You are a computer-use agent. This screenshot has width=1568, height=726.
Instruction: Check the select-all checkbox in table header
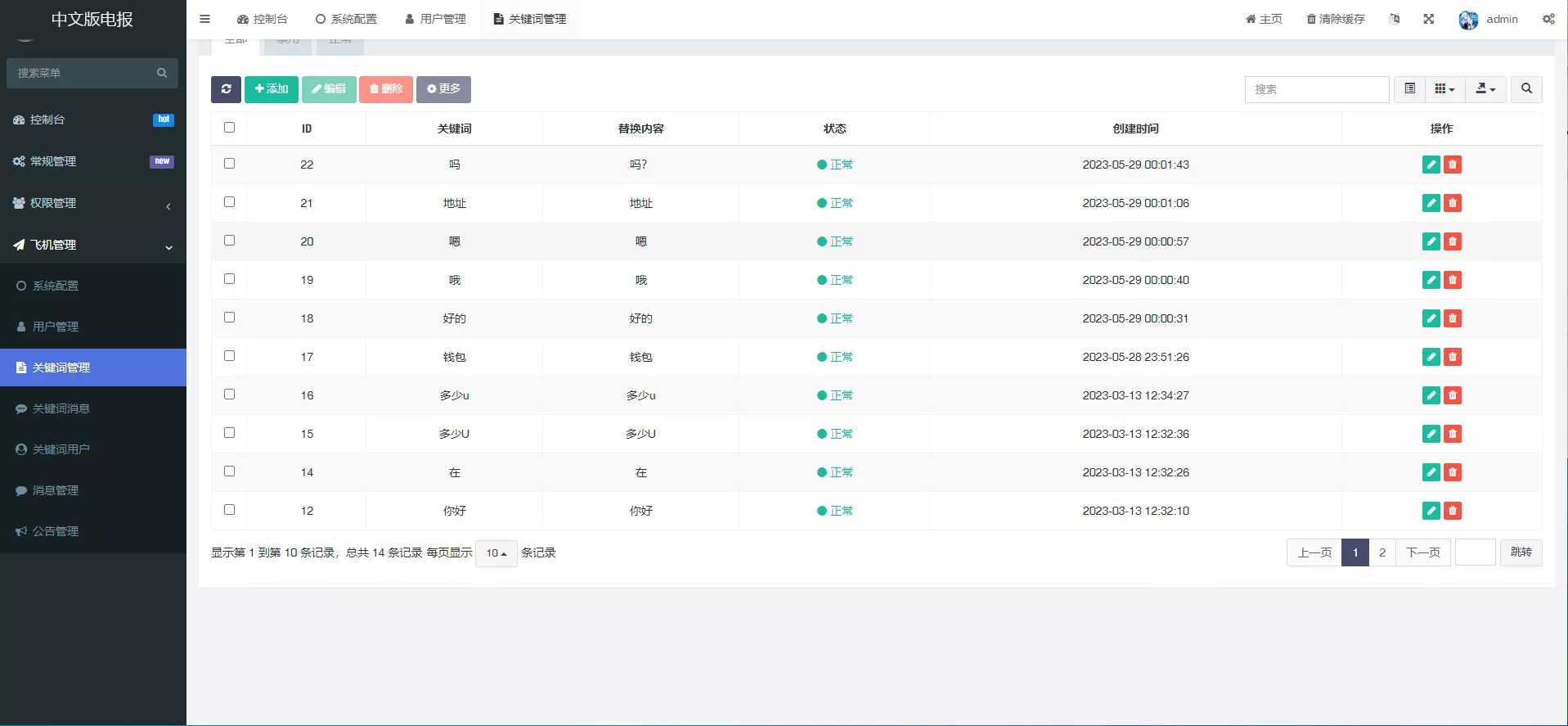click(229, 128)
